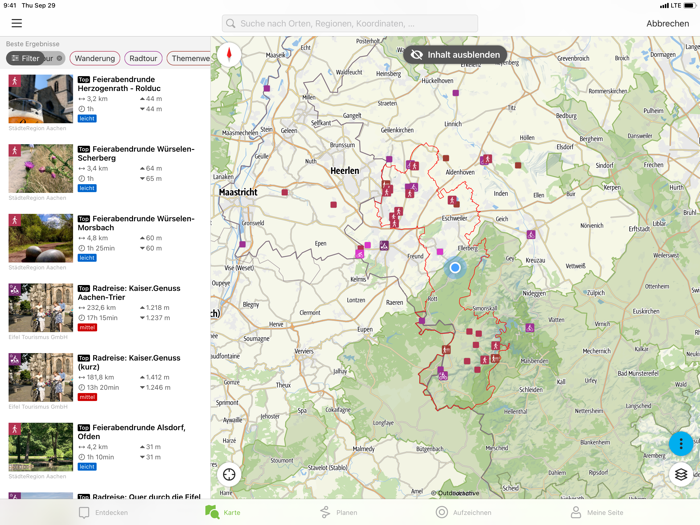
Task: Open Feierabendrunde Alsdorf, Ofden result
Action: [105, 451]
